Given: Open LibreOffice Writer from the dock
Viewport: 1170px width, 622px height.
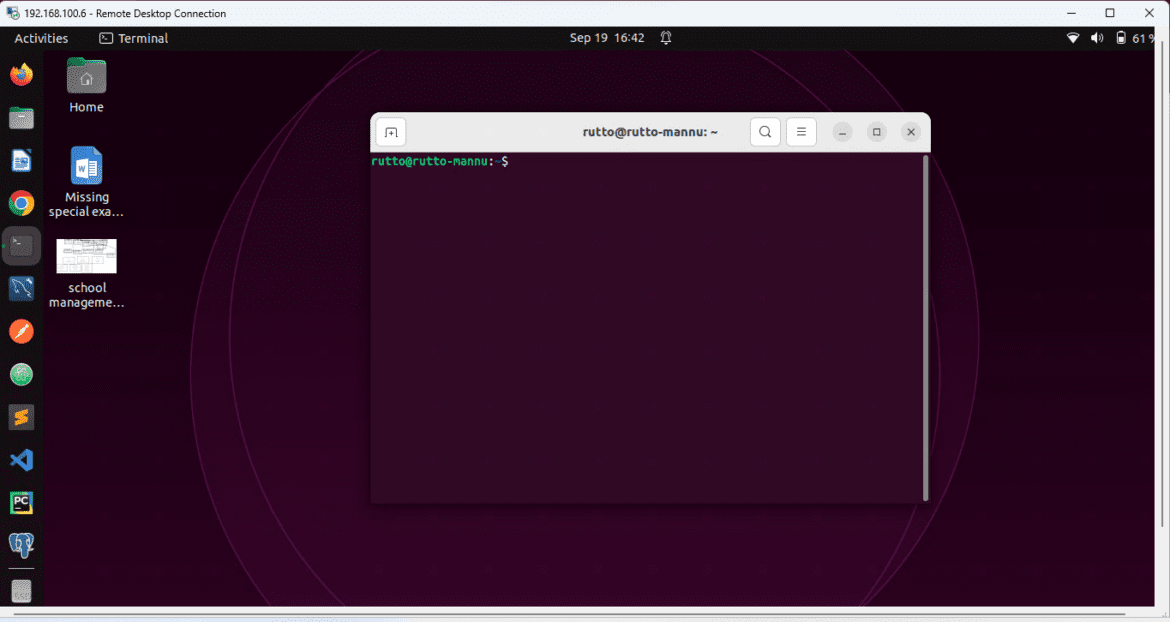Looking at the screenshot, I should [21, 160].
